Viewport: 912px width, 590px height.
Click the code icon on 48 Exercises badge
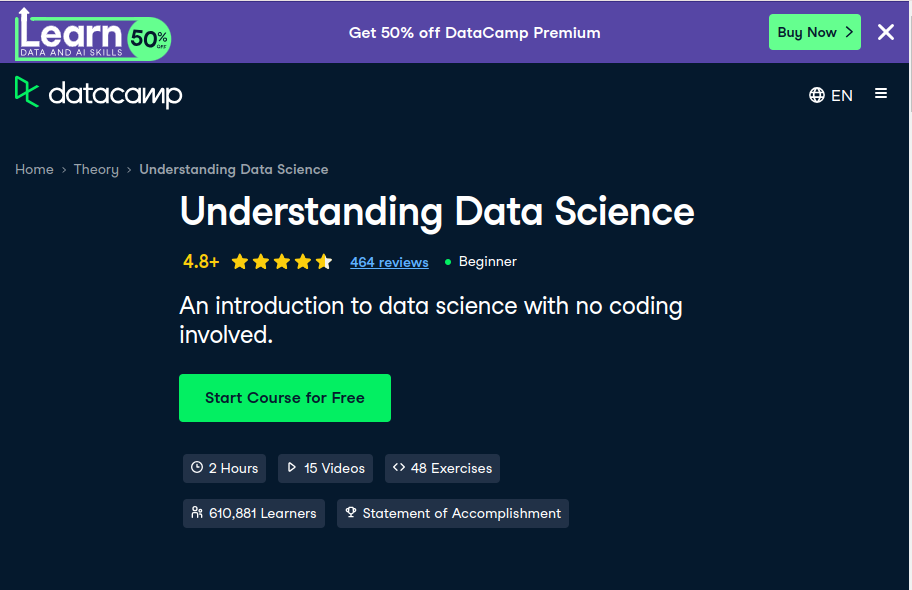pos(400,468)
